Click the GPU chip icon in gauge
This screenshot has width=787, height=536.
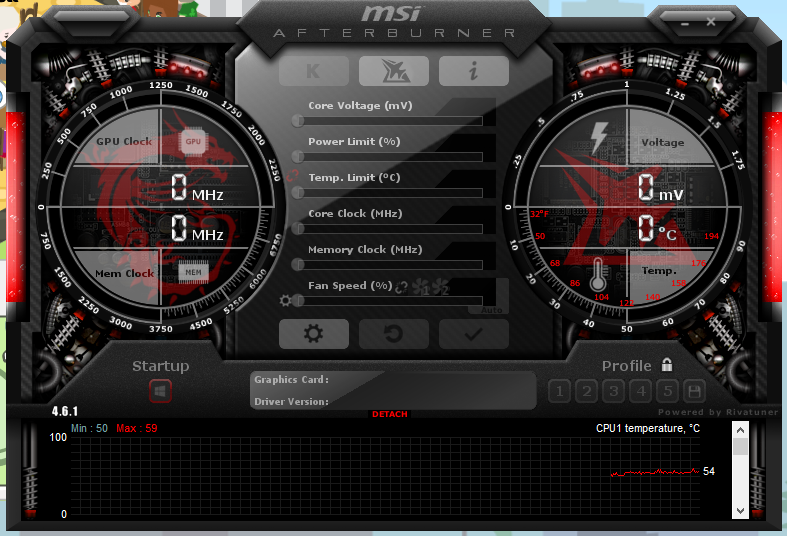(193, 142)
